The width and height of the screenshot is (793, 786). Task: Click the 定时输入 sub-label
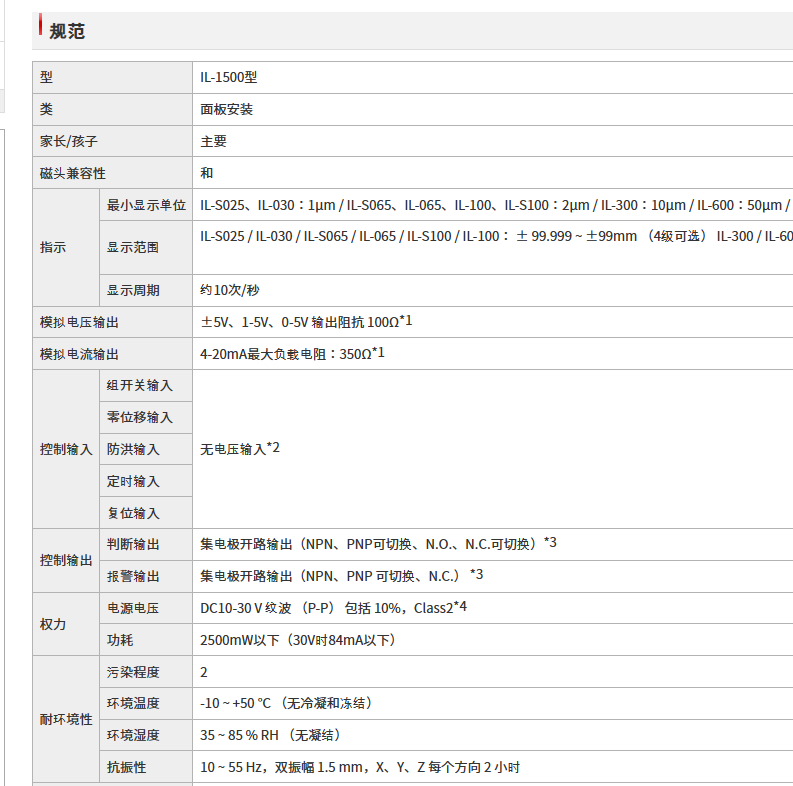click(x=133, y=481)
